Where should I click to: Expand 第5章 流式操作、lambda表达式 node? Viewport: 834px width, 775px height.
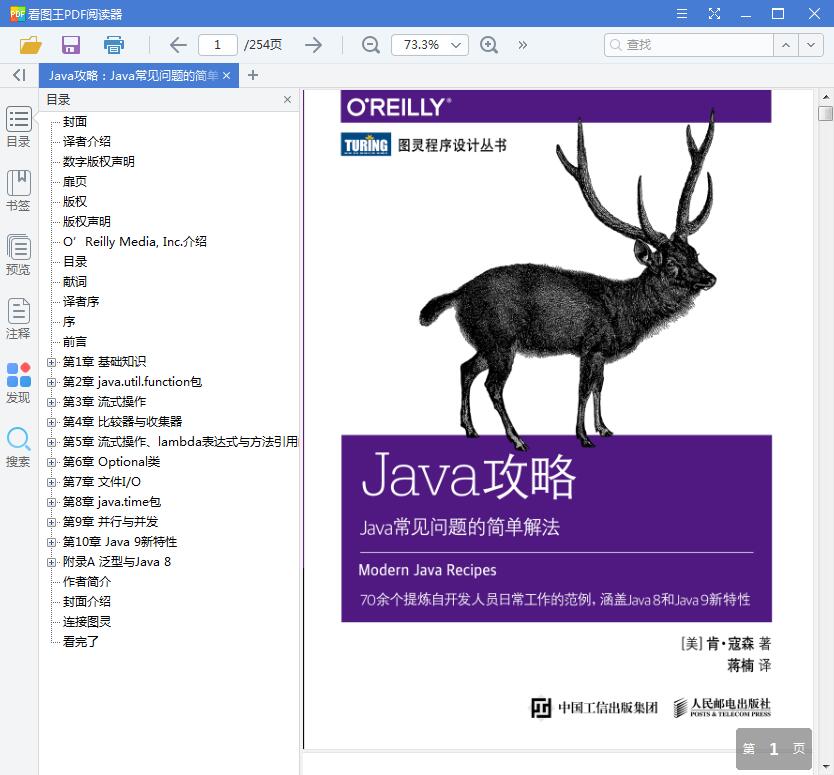[51, 442]
